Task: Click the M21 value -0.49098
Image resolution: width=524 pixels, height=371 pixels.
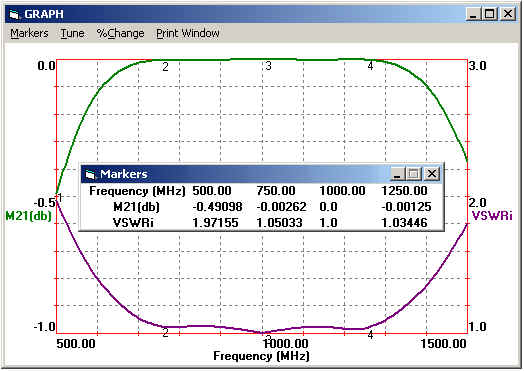Action: point(218,207)
